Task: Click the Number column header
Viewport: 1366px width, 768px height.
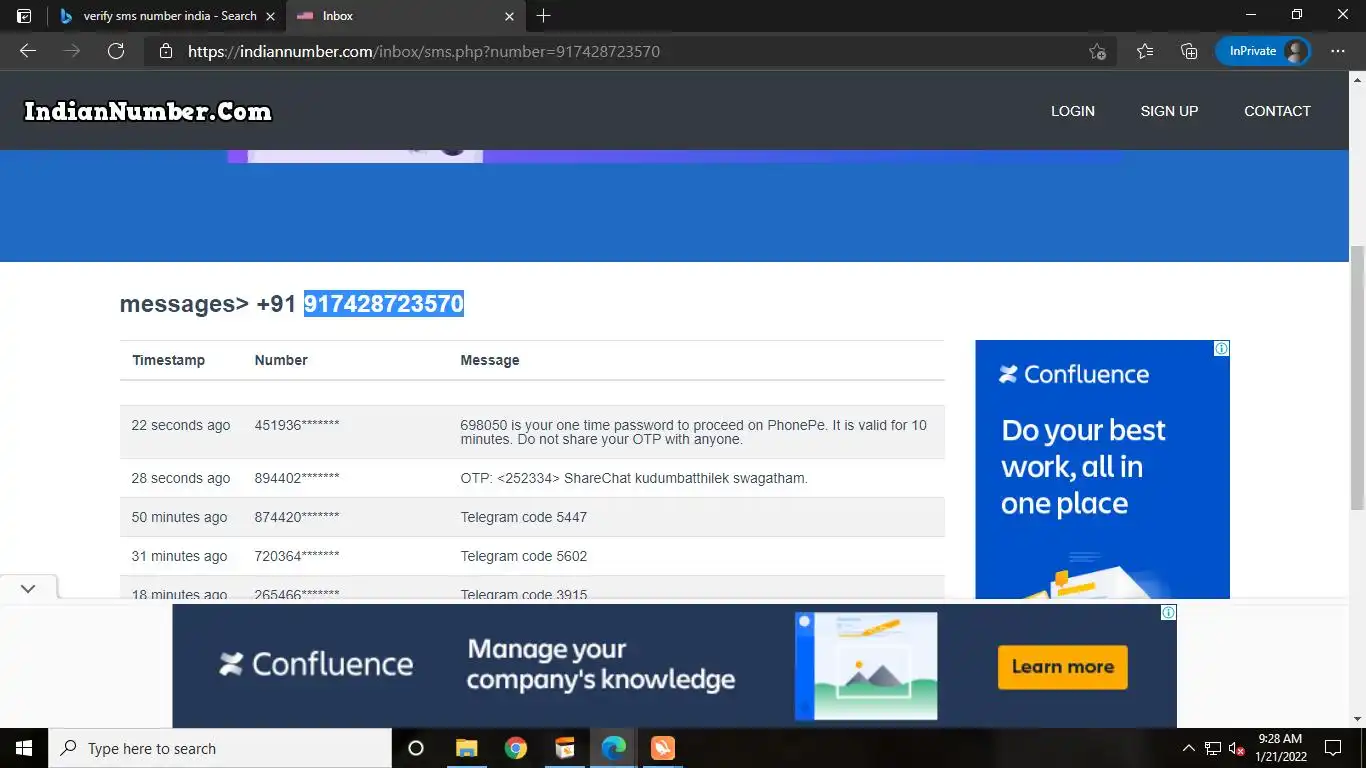Action: [281, 360]
